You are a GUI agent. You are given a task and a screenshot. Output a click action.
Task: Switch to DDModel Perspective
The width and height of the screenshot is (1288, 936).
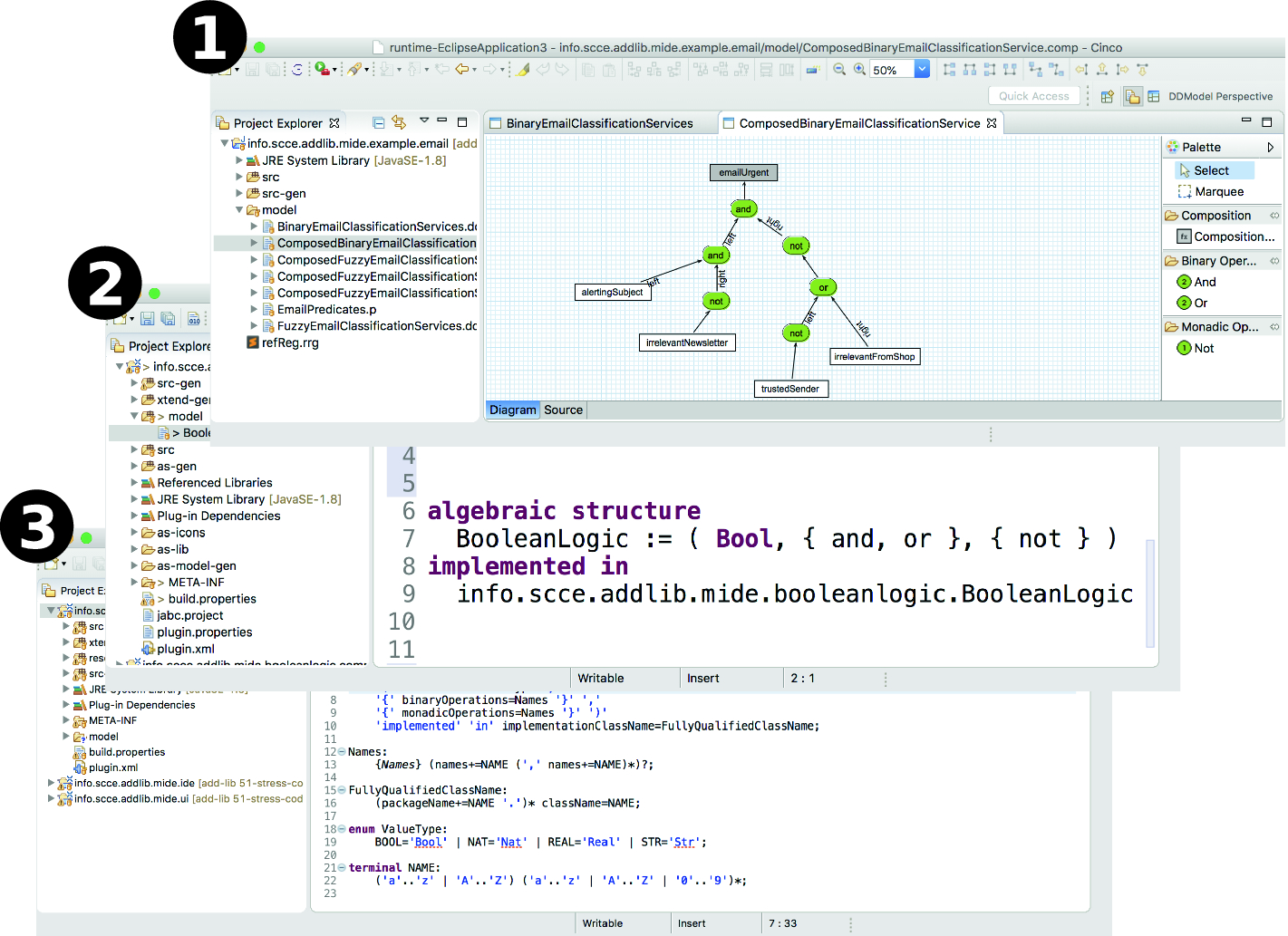1210,96
